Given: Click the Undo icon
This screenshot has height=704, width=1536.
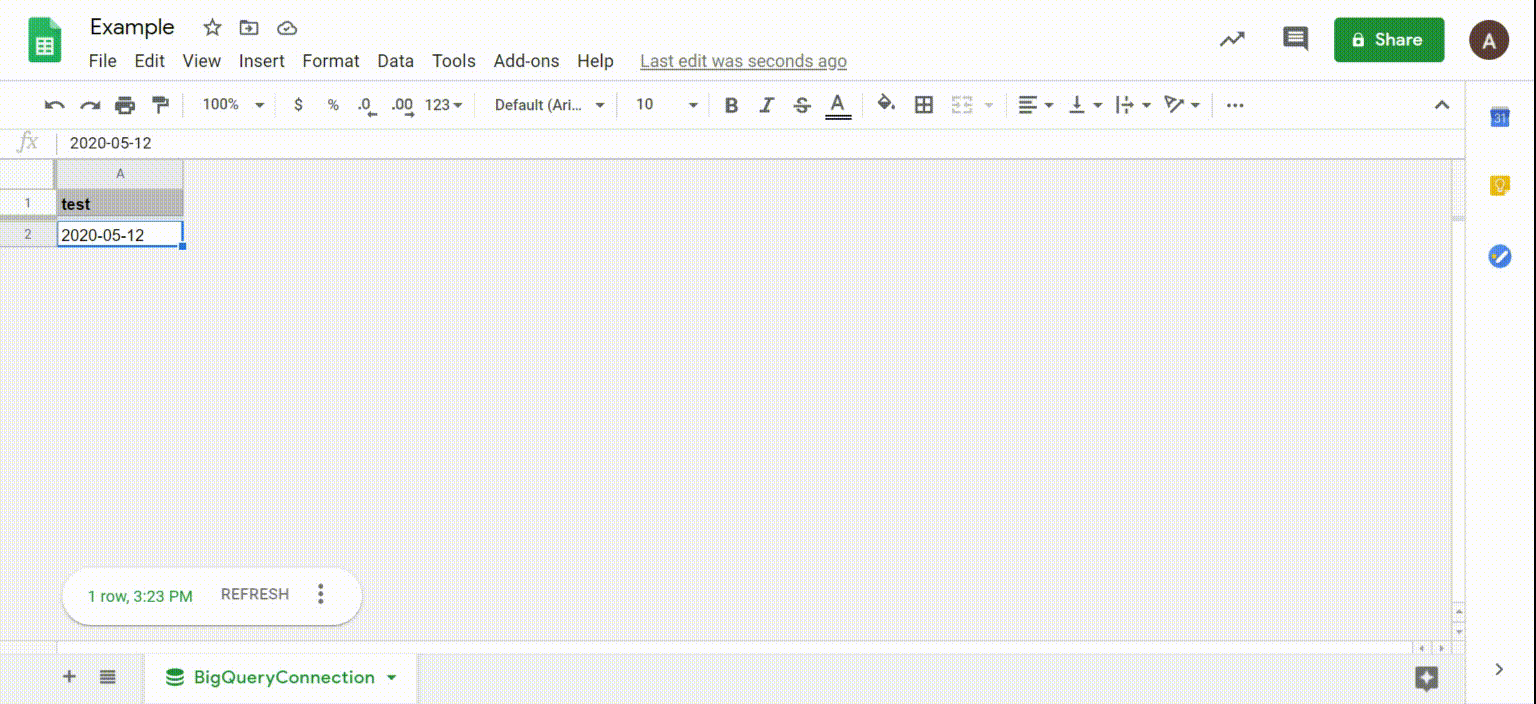Looking at the screenshot, I should [x=56, y=104].
